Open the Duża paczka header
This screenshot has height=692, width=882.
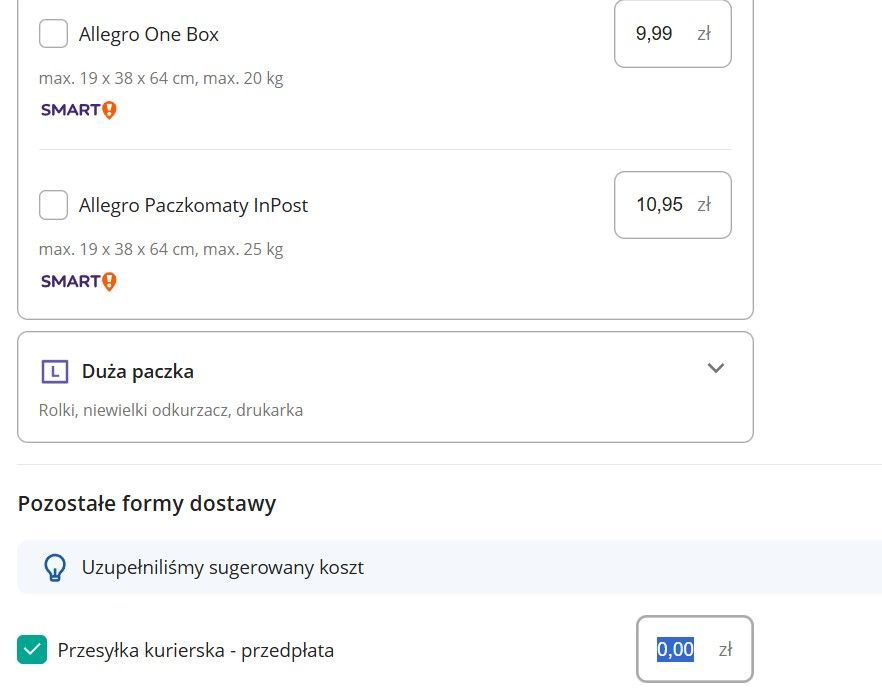pos(138,372)
